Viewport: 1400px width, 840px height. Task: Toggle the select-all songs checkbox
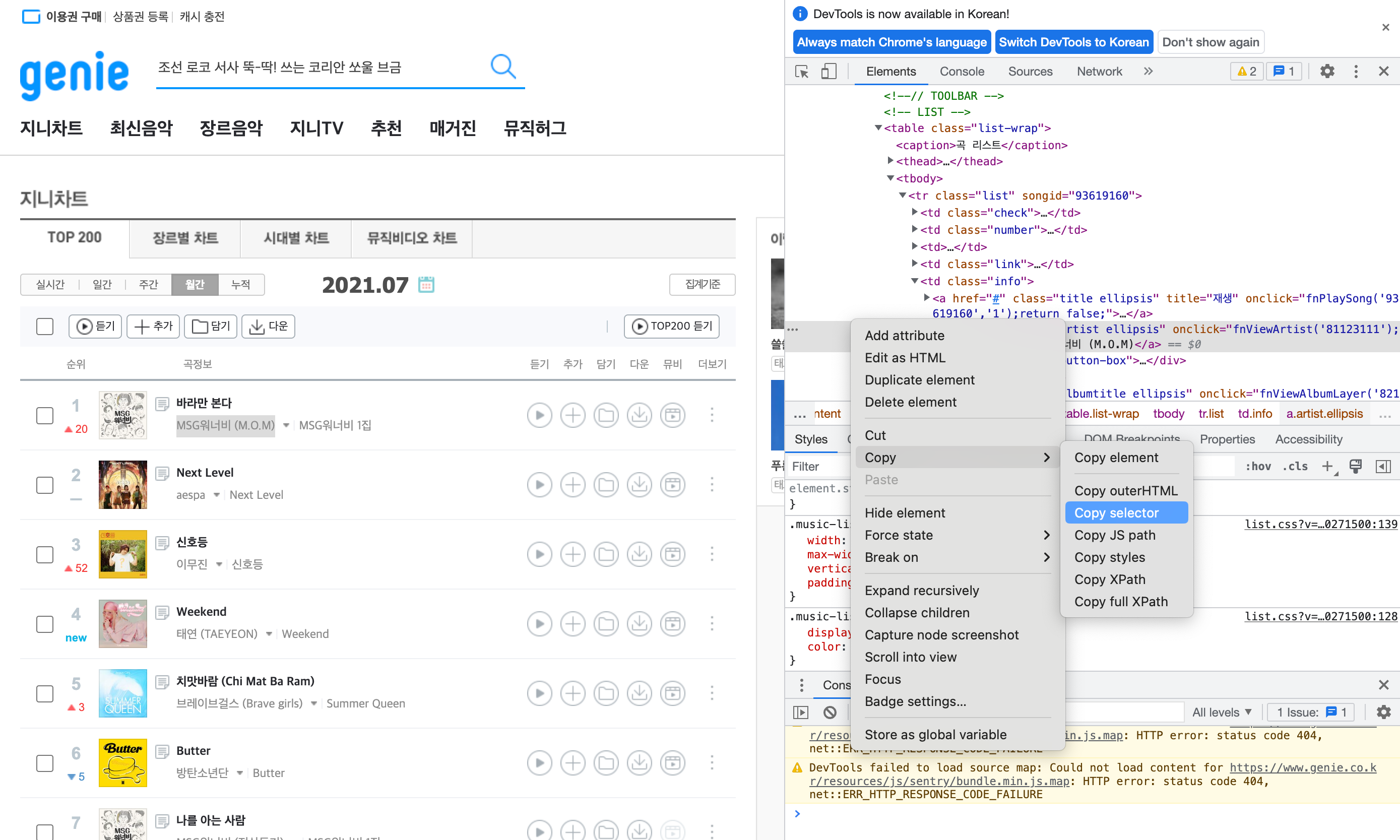[x=45, y=327]
